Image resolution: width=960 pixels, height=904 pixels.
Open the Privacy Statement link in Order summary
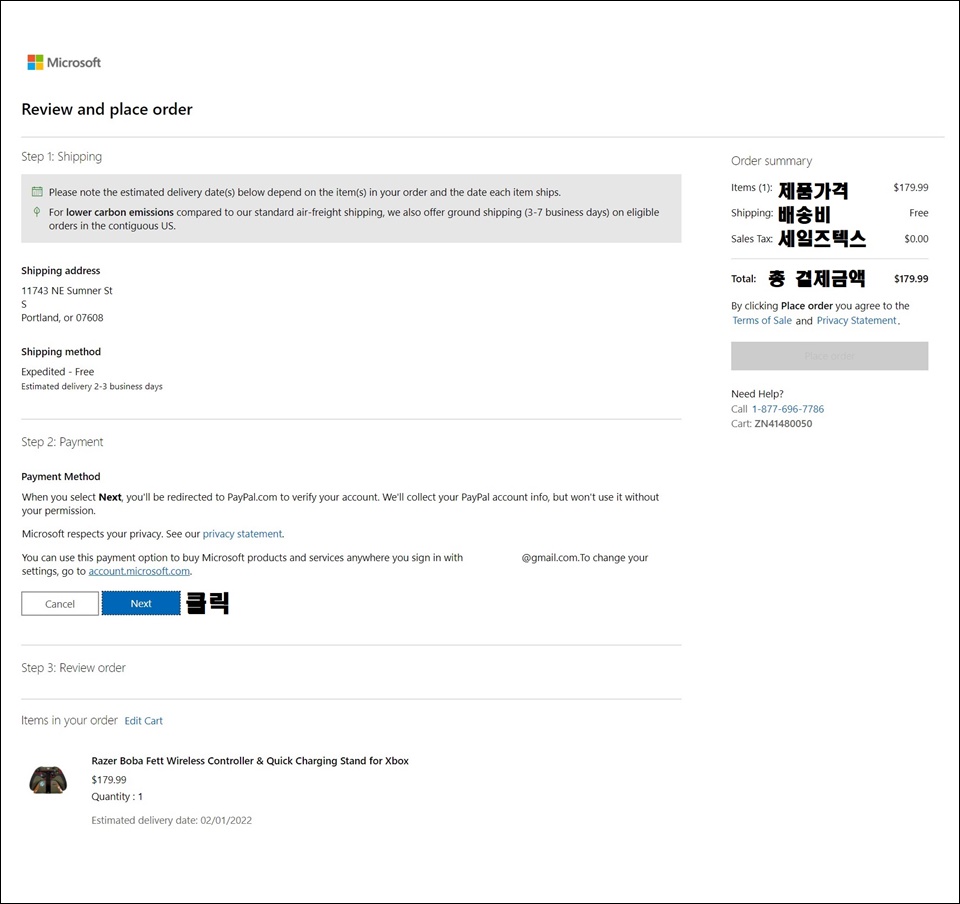(x=857, y=320)
